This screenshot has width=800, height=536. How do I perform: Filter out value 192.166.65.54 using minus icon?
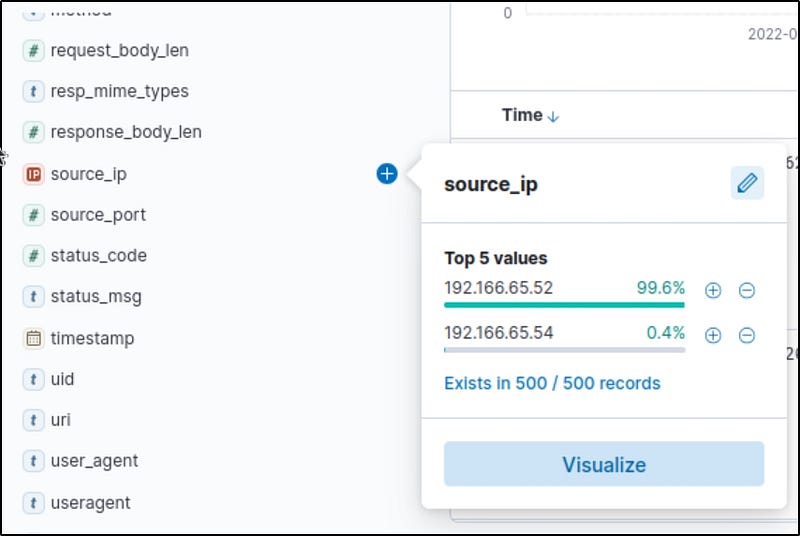click(x=747, y=335)
